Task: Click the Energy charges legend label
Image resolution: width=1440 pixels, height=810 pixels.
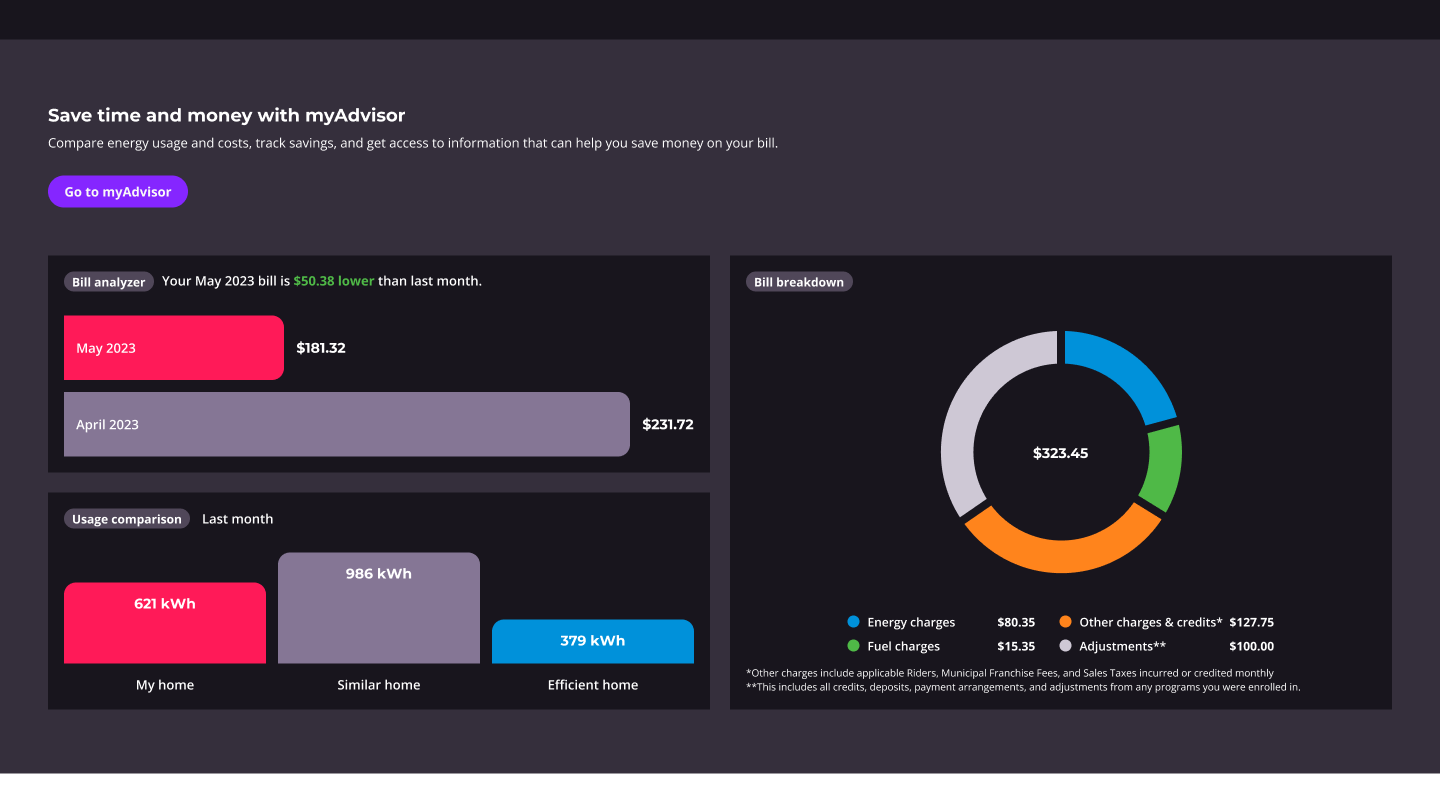Action: pos(911,622)
